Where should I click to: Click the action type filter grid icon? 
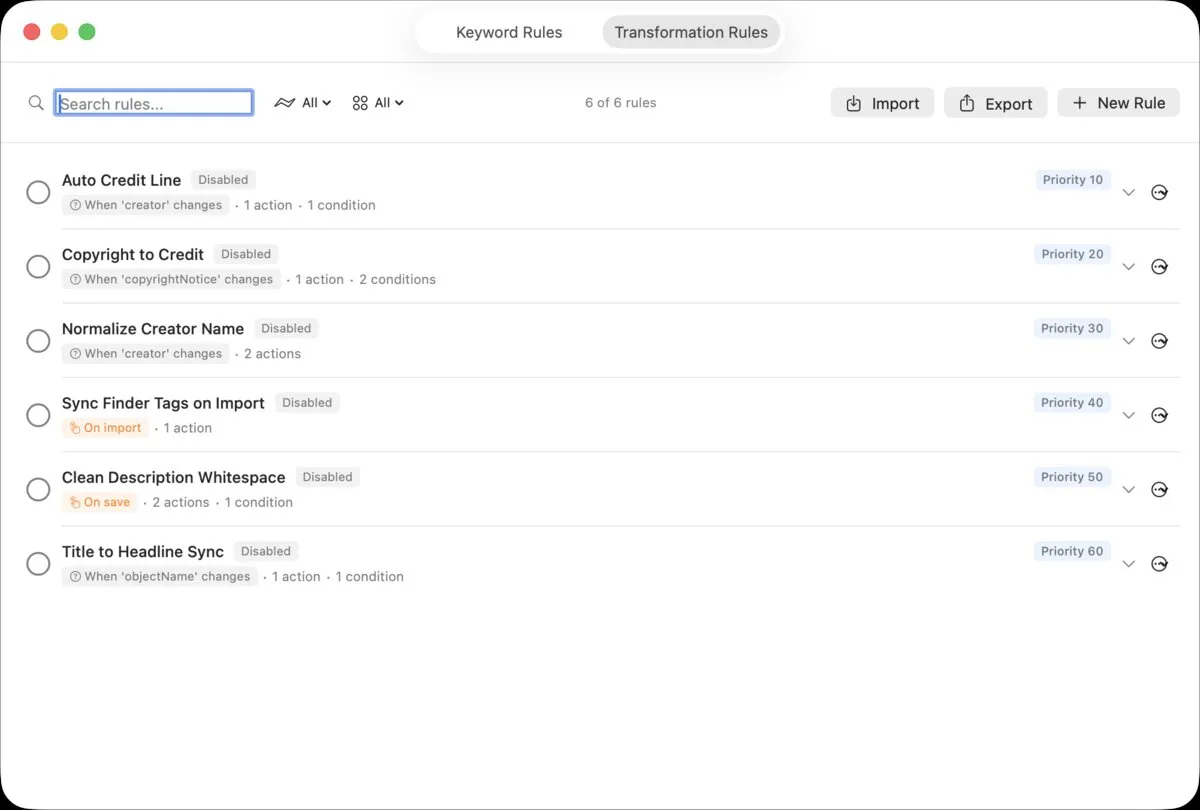coord(359,102)
